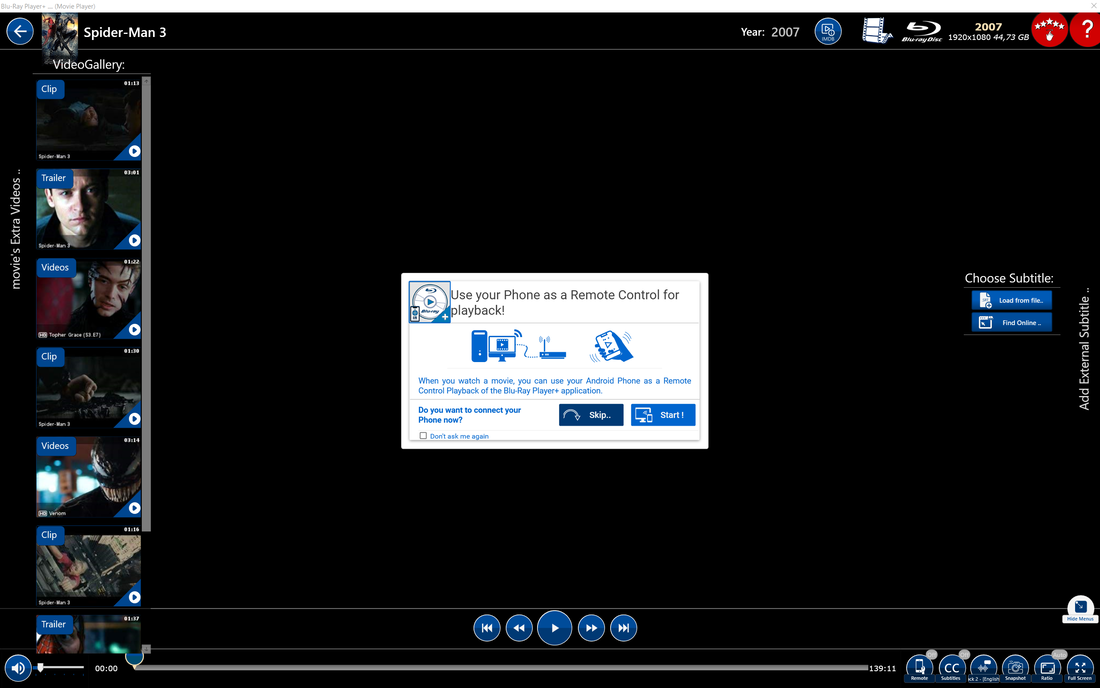
Task: Click the 'Add External Subtitle' vertical label
Action: tap(1084, 349)
